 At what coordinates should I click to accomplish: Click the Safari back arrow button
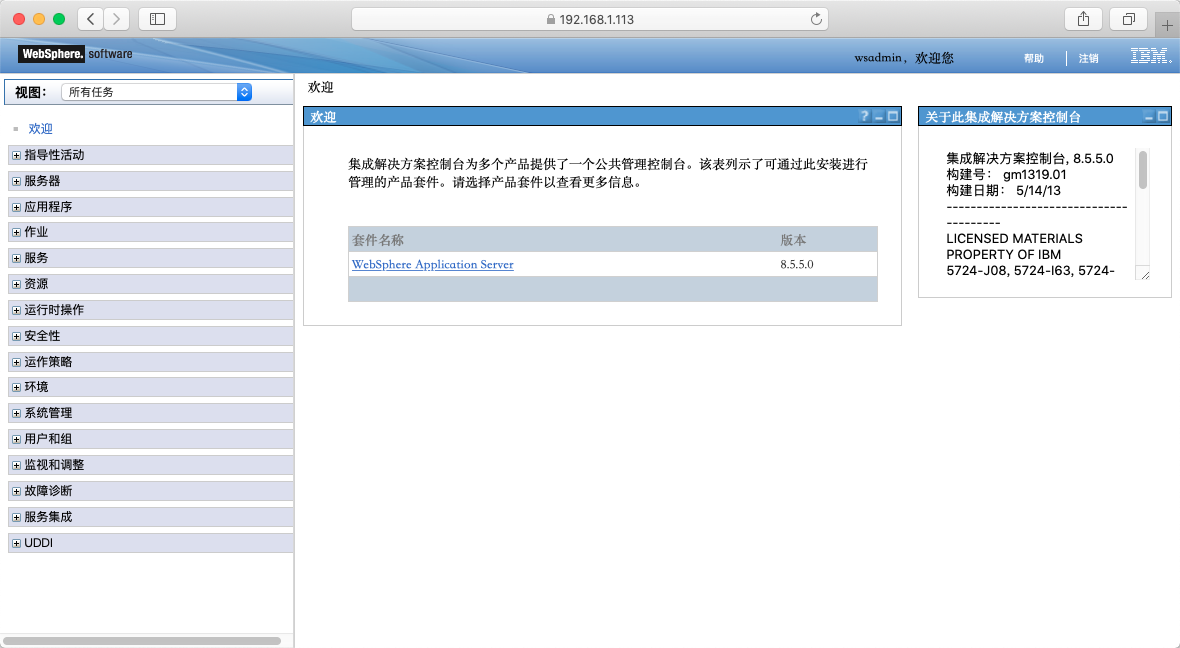point(91,19)
